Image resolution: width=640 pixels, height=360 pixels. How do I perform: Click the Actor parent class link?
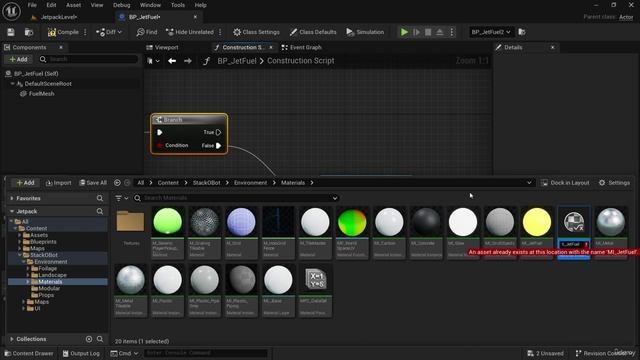click(x=626, y=17)
